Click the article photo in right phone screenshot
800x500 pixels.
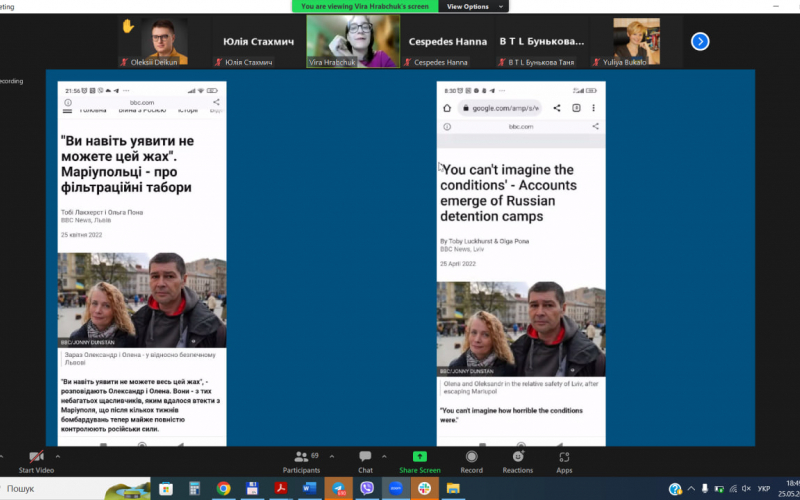[x=521, y=329]
